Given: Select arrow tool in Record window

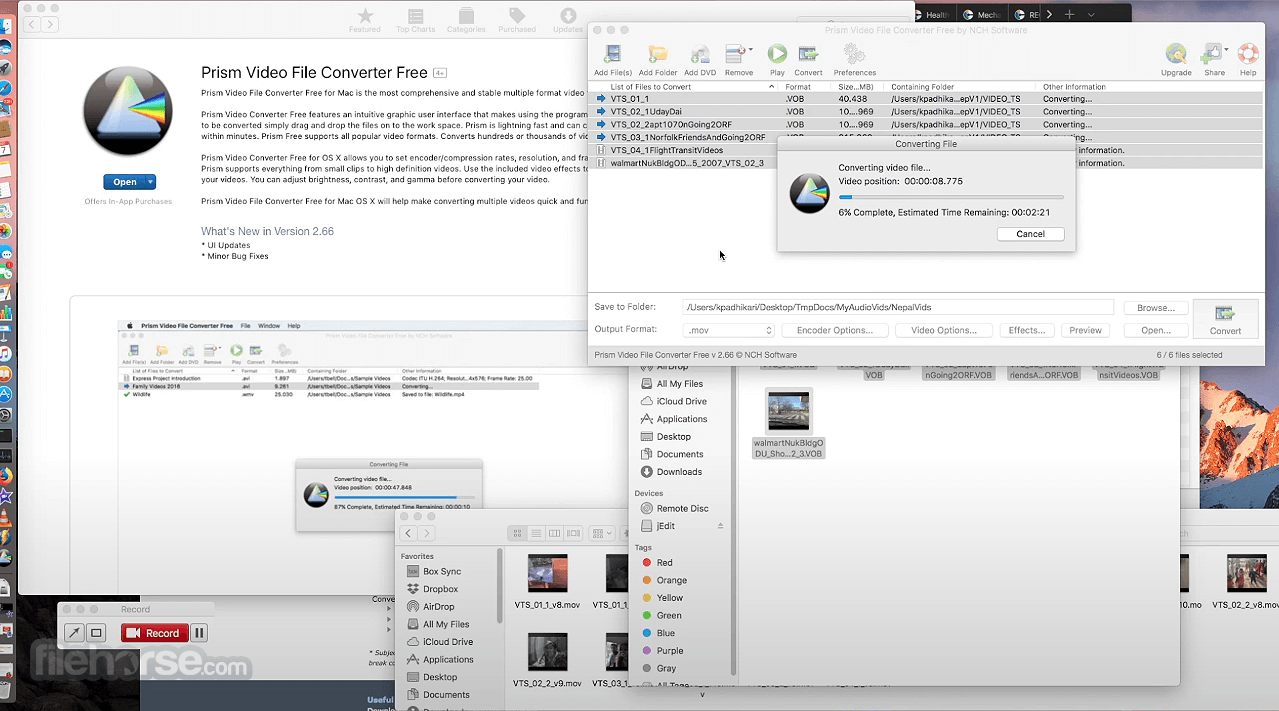Looking at the screenshot, I should pyautogui.click(x=74, y=633).
